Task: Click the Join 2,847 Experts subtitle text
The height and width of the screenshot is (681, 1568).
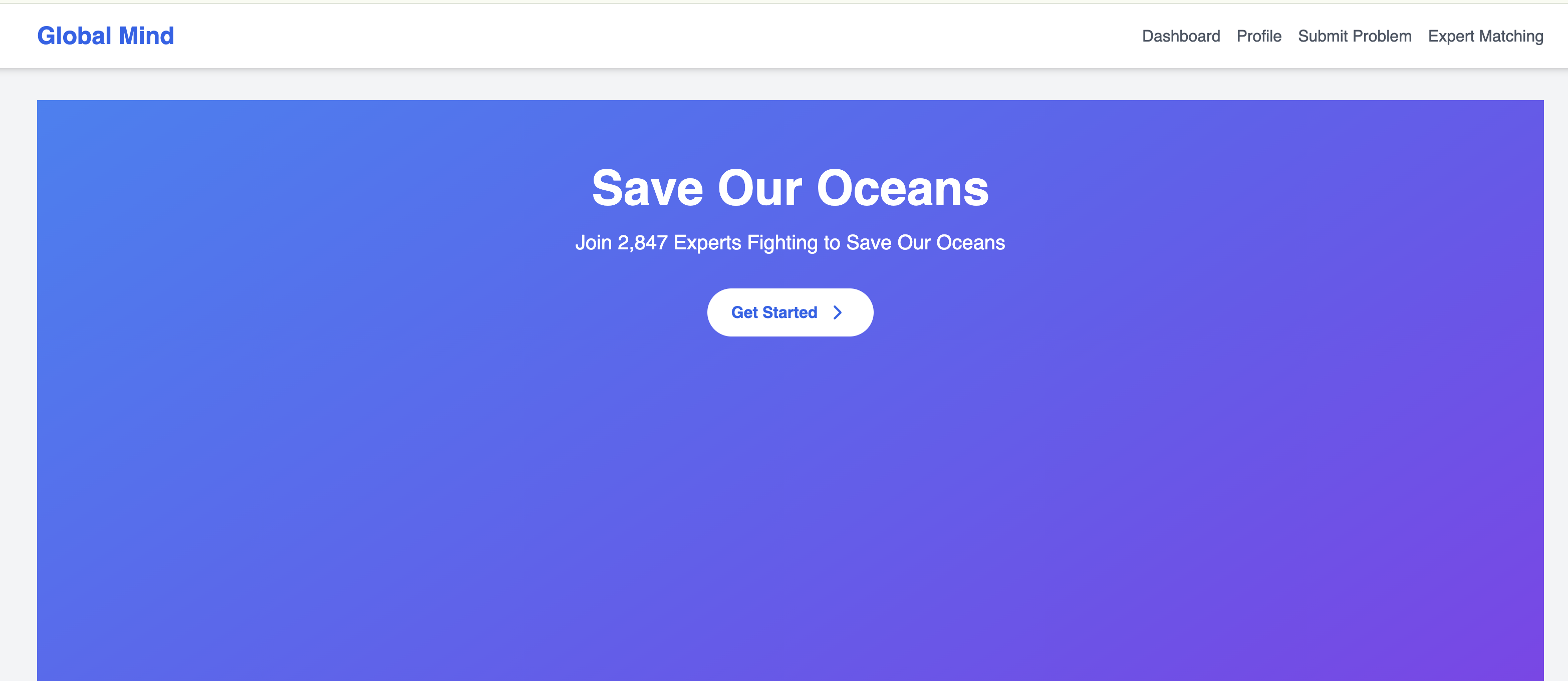Action: pyautogui.click(x=790, y=242)
